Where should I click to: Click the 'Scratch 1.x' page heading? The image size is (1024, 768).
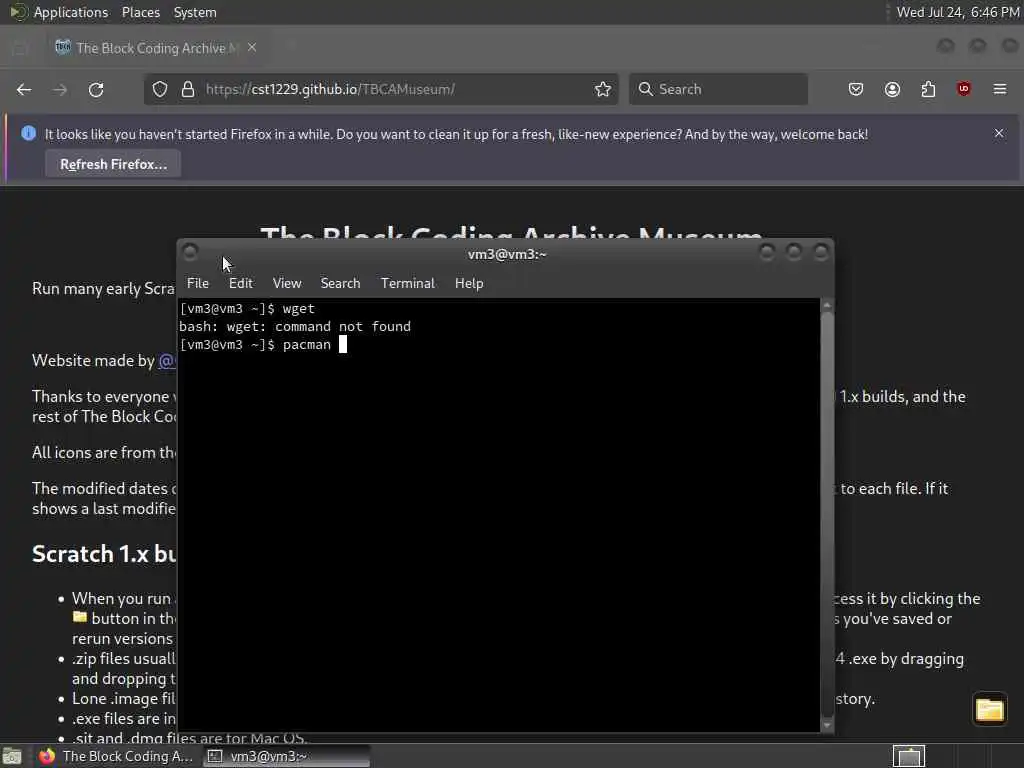coord(104,554)
